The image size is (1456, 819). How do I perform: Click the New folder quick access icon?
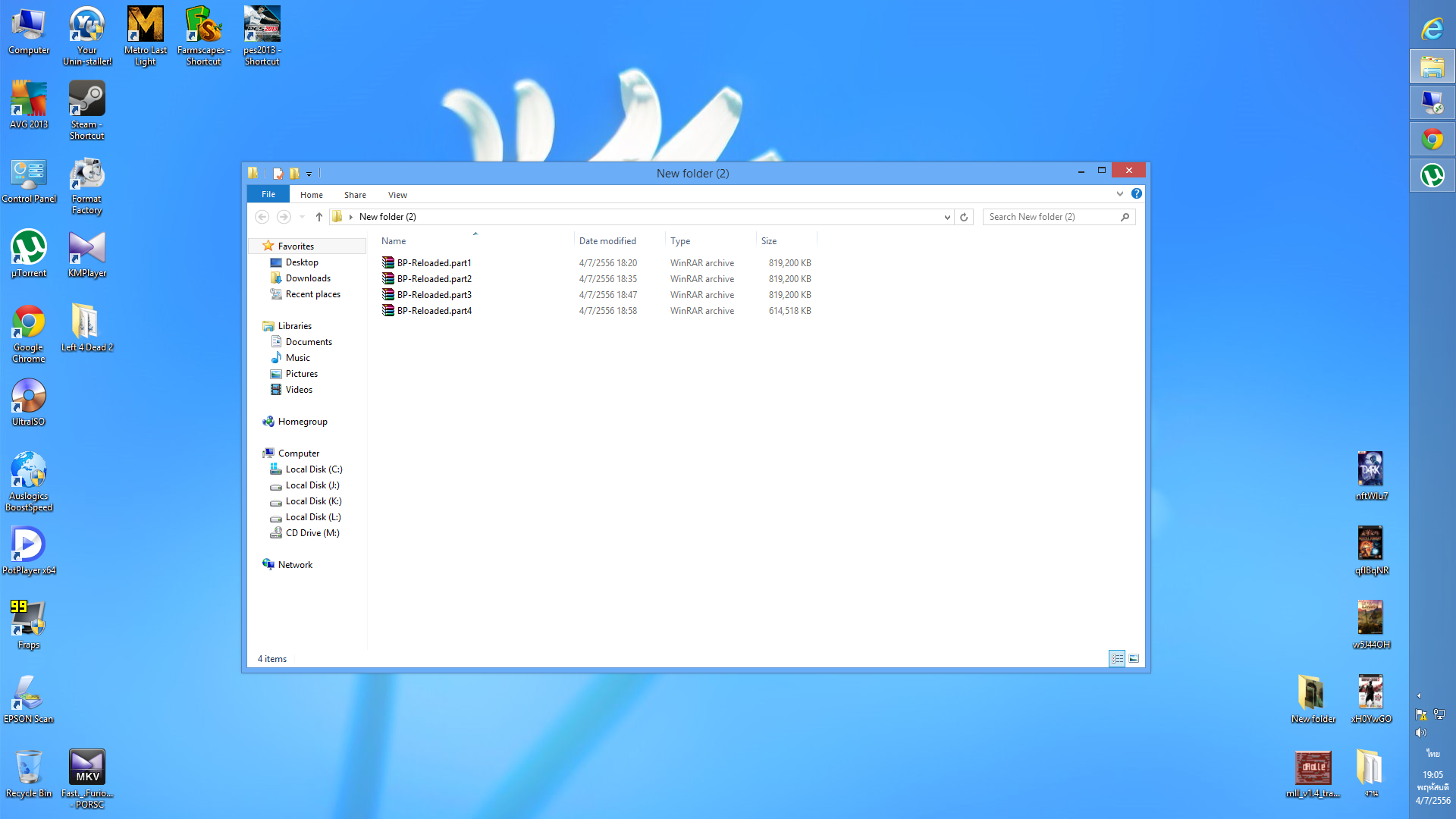(295, 174)
